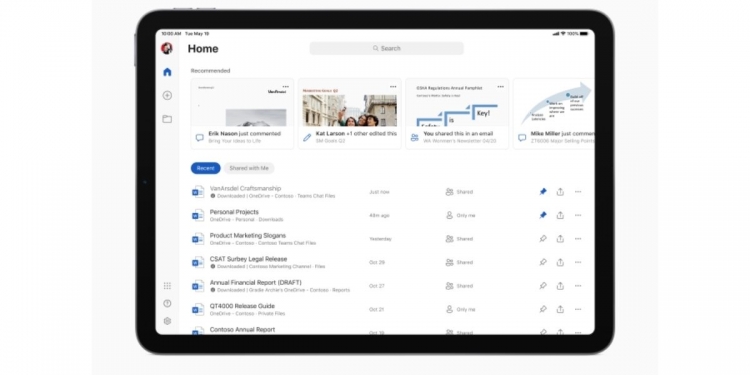Unpin VanArsdel Craftsmanship document
Image resolution: width=750 pixels, height=375 pixels.
(x=543, y=192)
